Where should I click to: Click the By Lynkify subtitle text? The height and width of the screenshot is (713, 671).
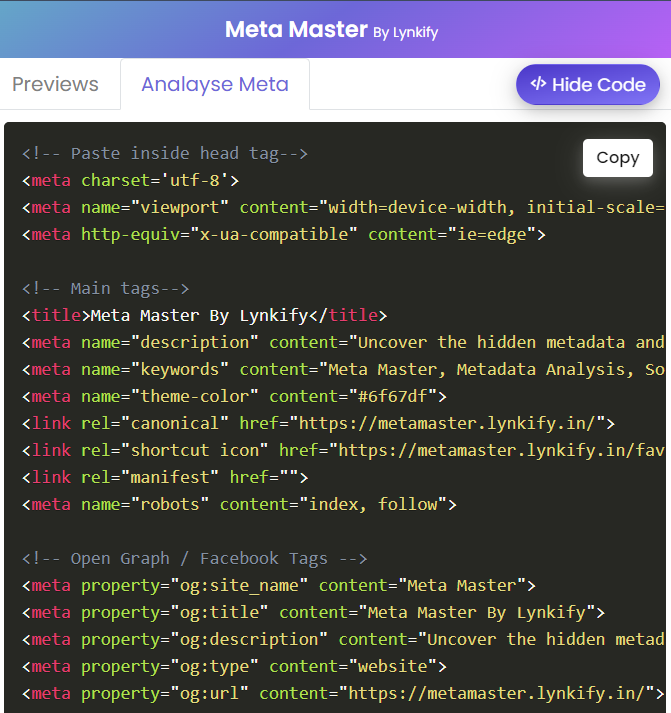coord(405,32)
